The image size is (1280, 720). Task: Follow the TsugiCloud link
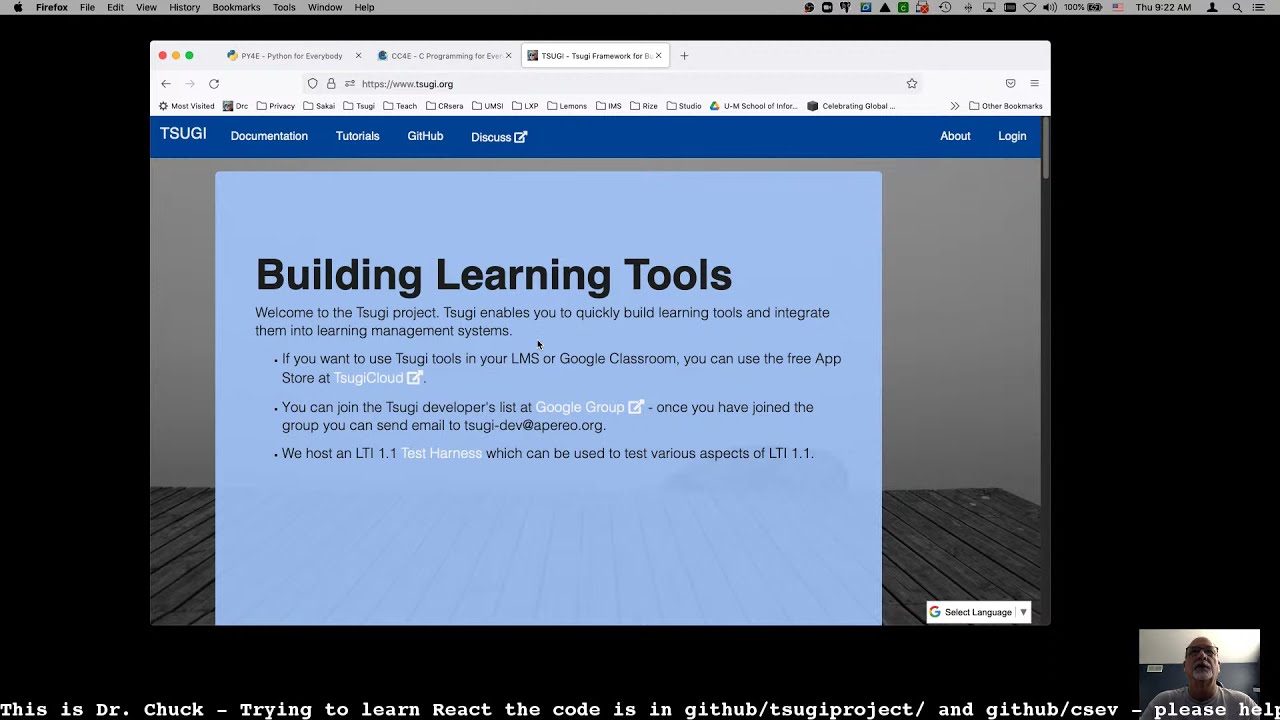point(378,378)
